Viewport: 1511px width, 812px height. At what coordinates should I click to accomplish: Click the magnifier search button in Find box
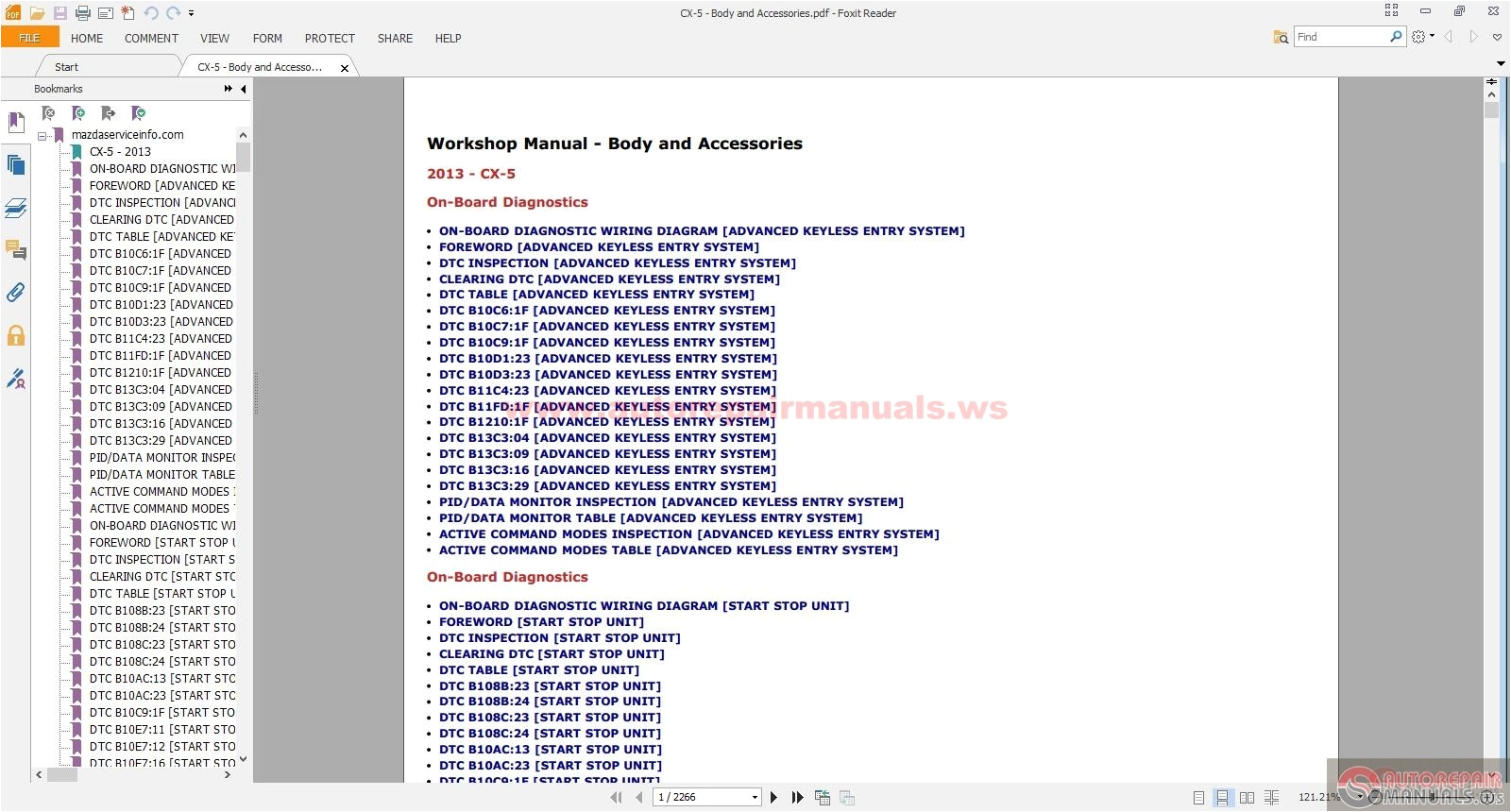1397,37
